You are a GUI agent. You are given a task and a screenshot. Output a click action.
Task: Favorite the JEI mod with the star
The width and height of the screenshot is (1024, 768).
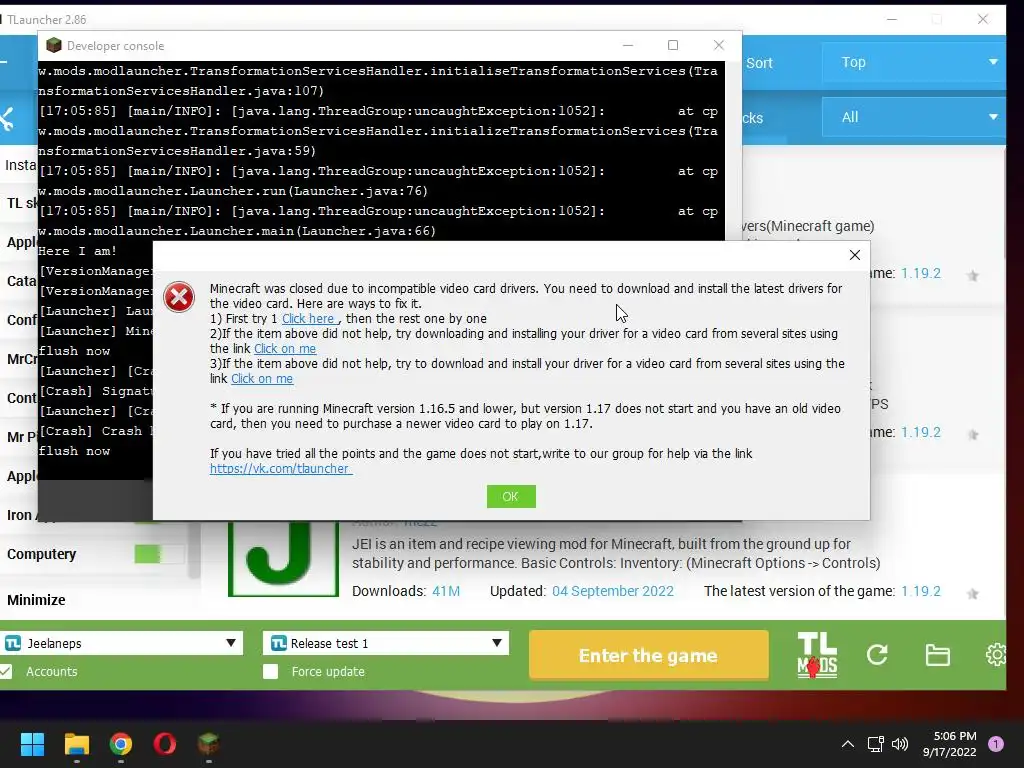tap(972, 593)
